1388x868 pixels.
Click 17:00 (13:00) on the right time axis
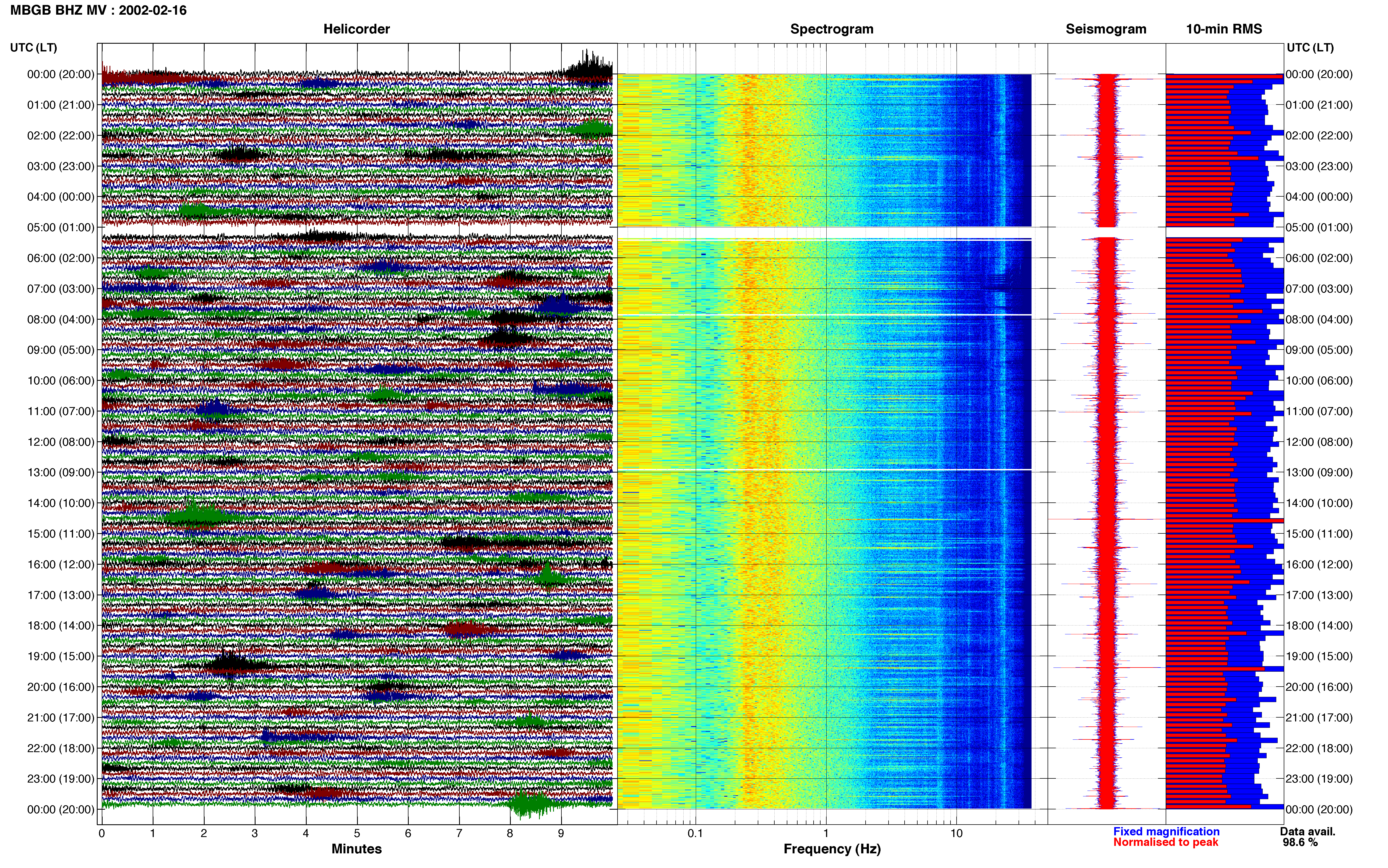(x=1319, y=595)
